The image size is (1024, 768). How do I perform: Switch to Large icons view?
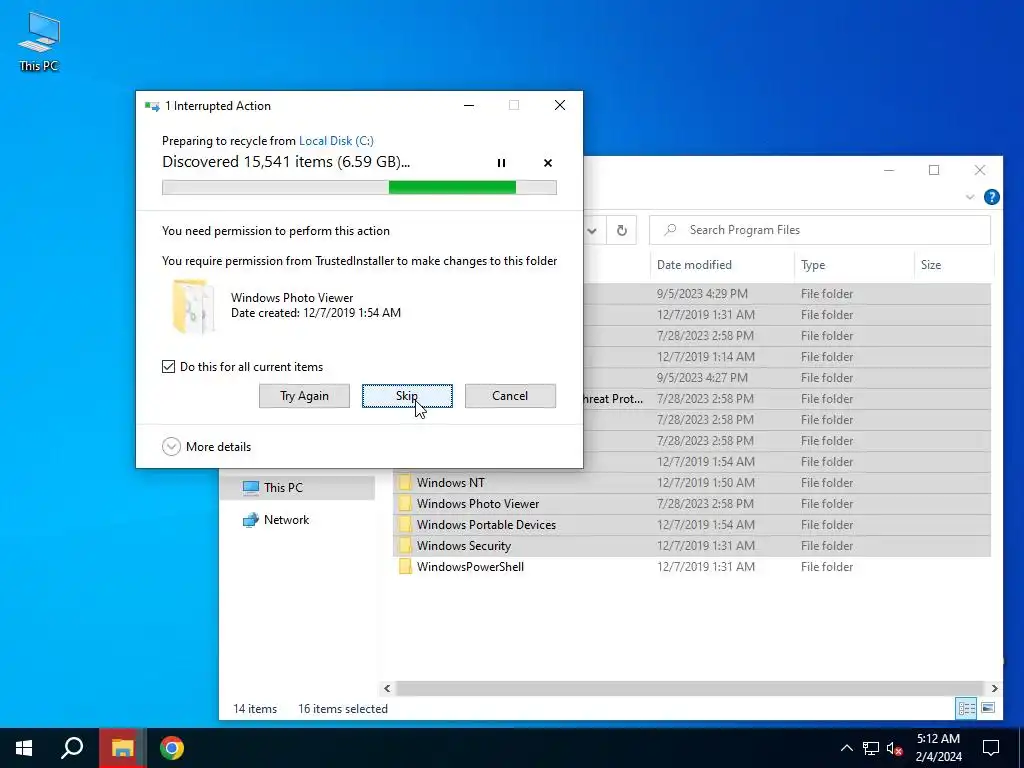pos(988,708)
